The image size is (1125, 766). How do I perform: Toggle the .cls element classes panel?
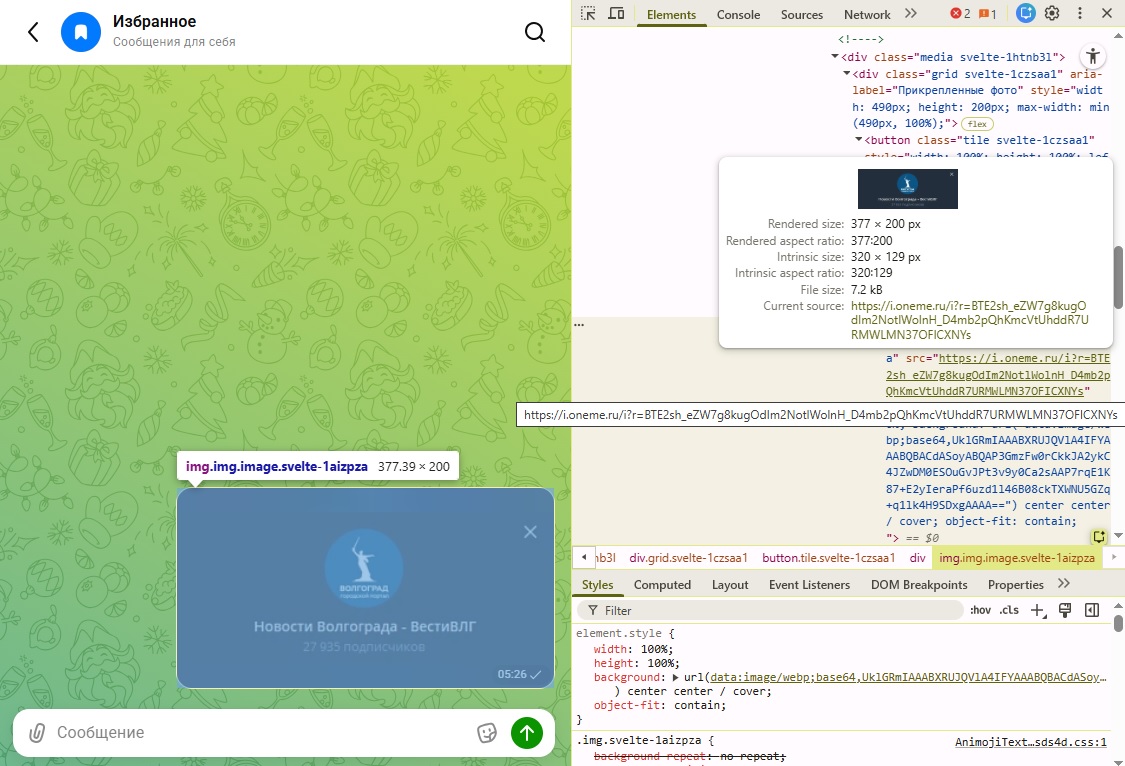[1010, 610]
